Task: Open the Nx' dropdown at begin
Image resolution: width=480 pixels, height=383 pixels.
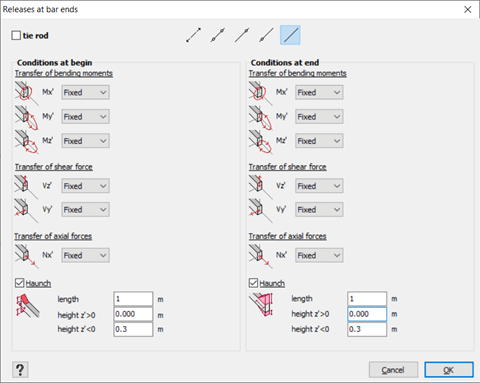Action: coord(85,255)
